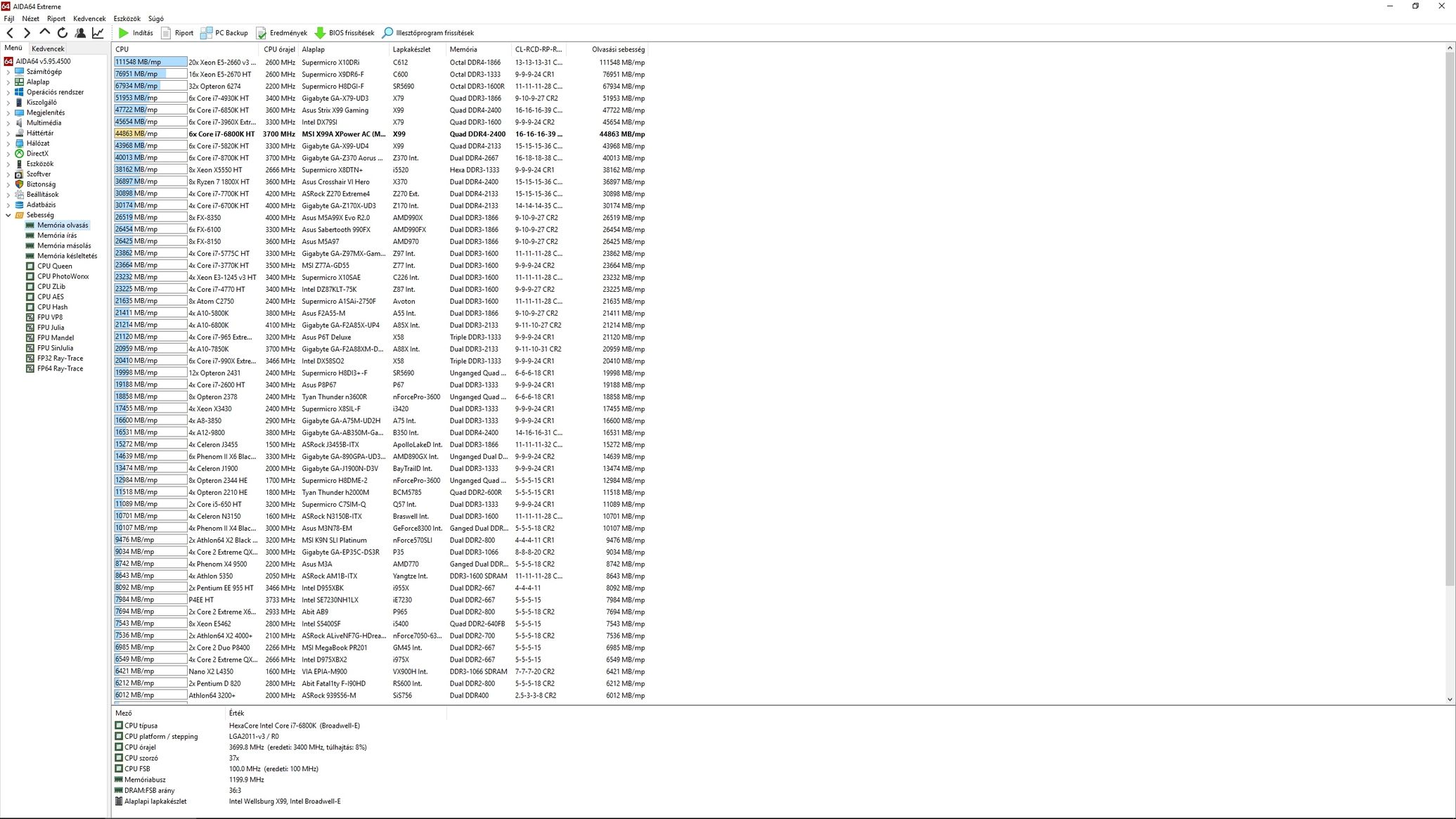
Task: Select CPU Queen benchmark item
Action: (54, 266)
